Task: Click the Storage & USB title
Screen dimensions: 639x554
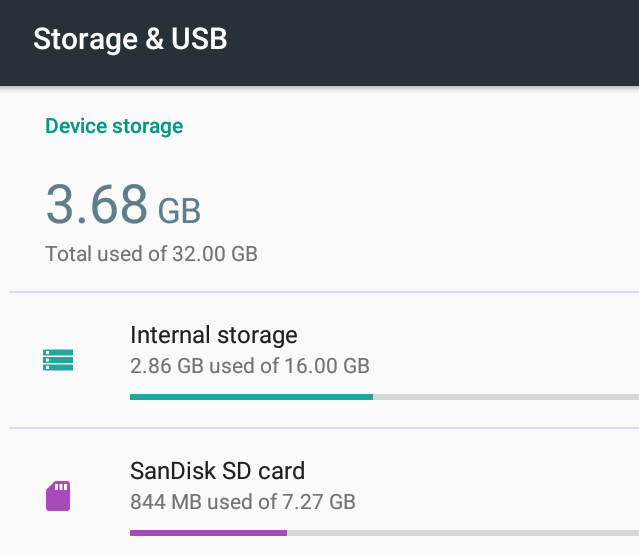Action: pos(130,39)
